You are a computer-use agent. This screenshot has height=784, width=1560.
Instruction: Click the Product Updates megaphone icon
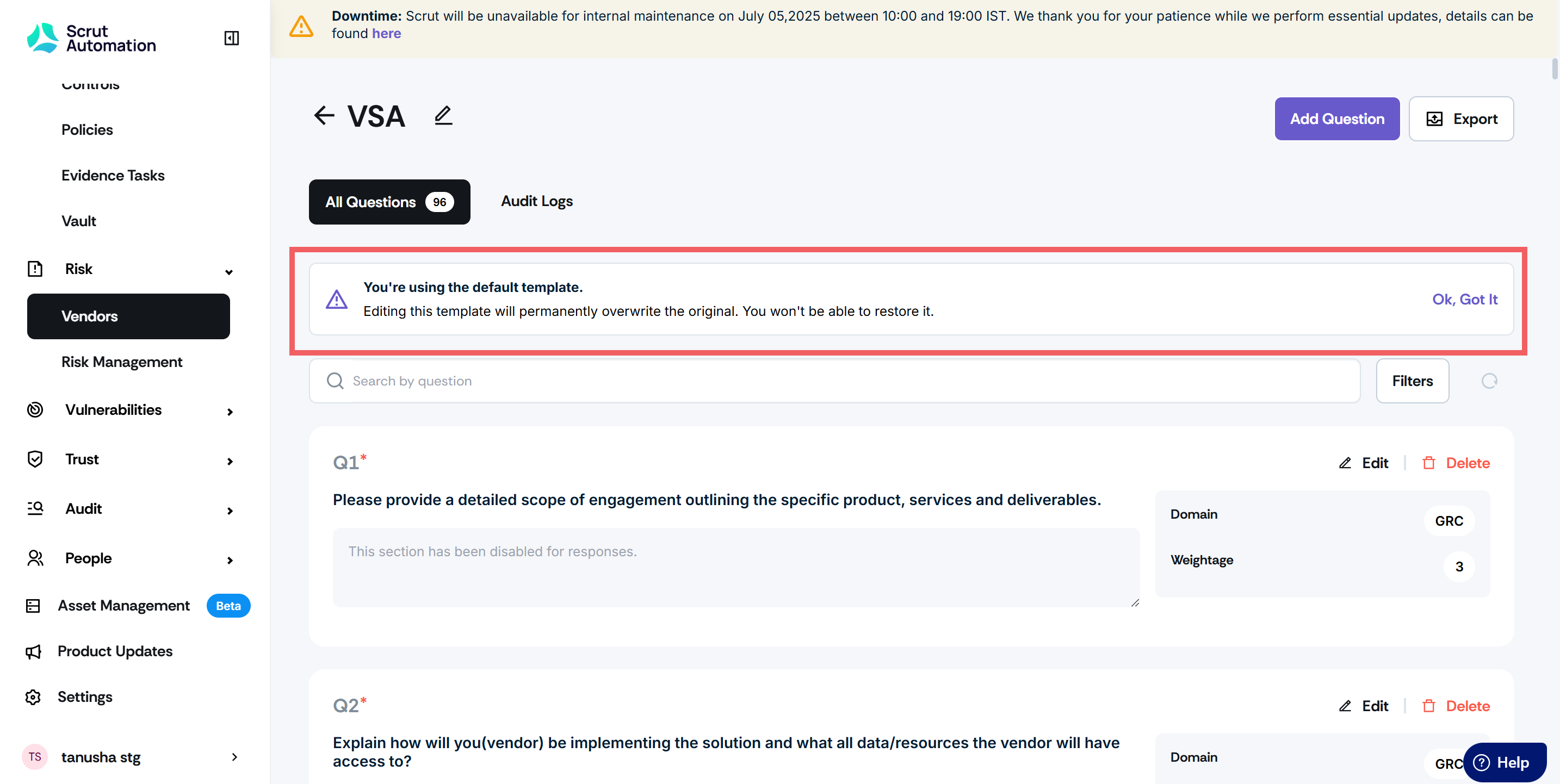[33, 651]
